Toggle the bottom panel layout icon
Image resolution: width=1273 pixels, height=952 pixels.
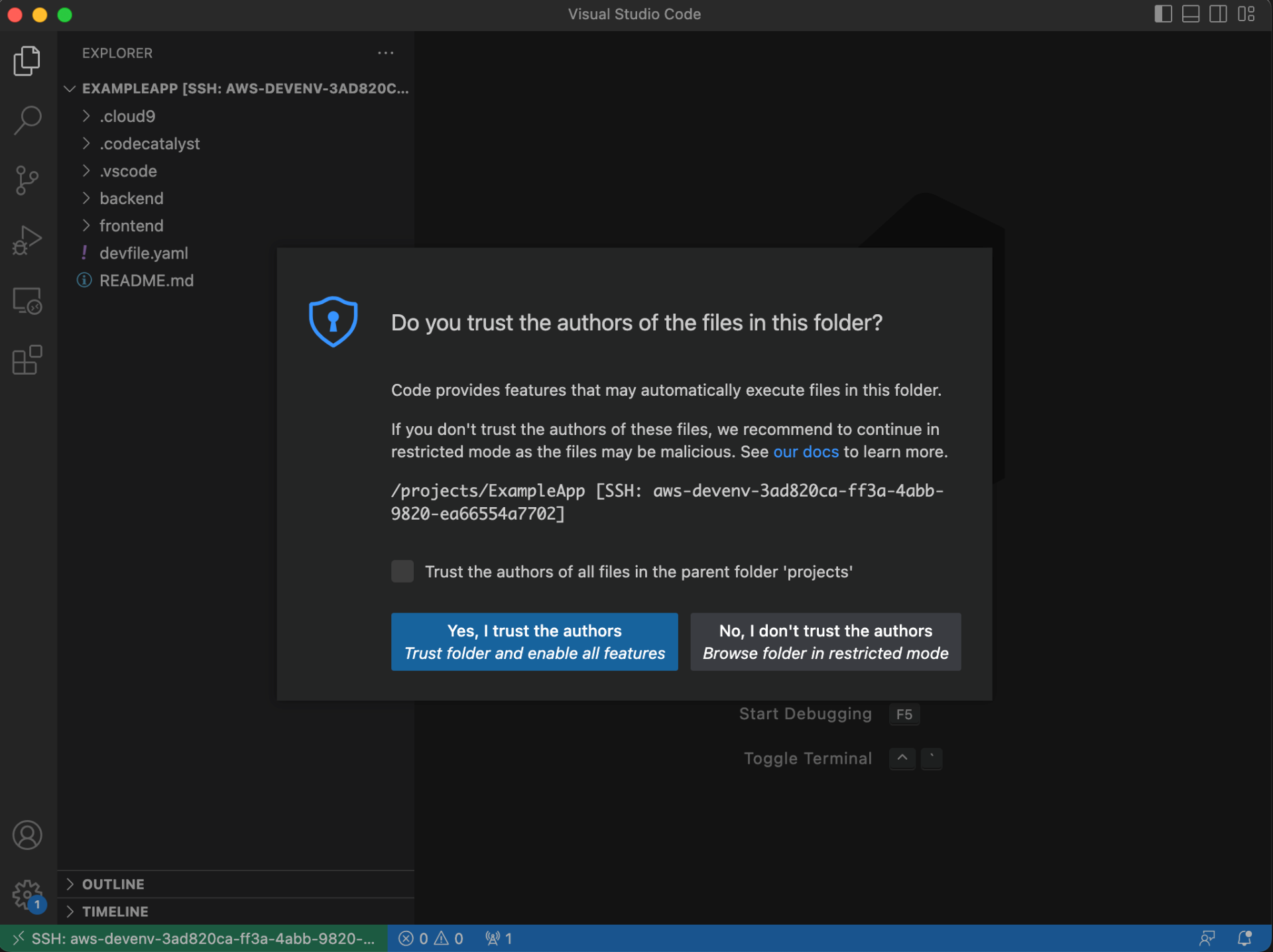[1191, 14]
